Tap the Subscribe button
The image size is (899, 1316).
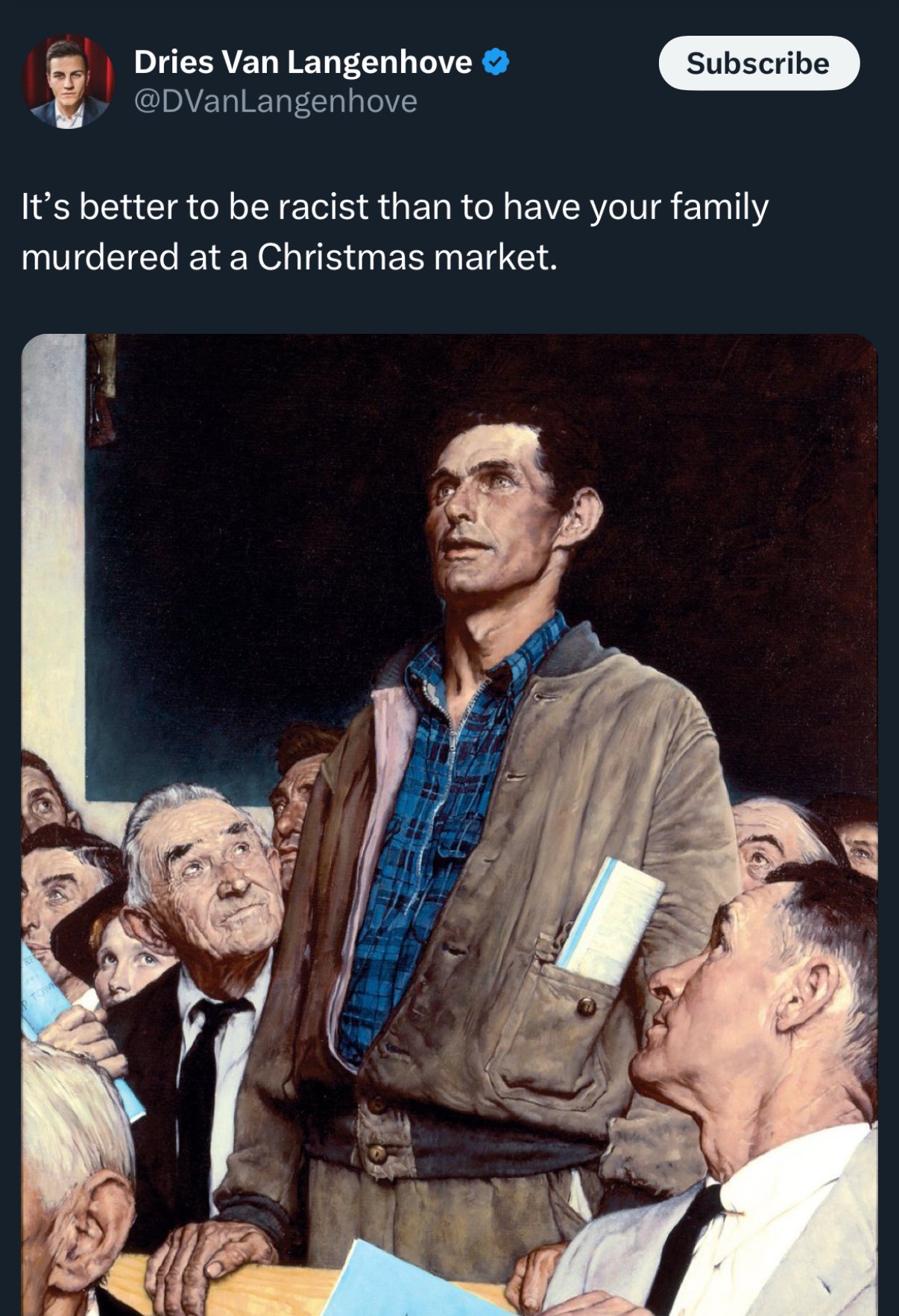[759, 63]
